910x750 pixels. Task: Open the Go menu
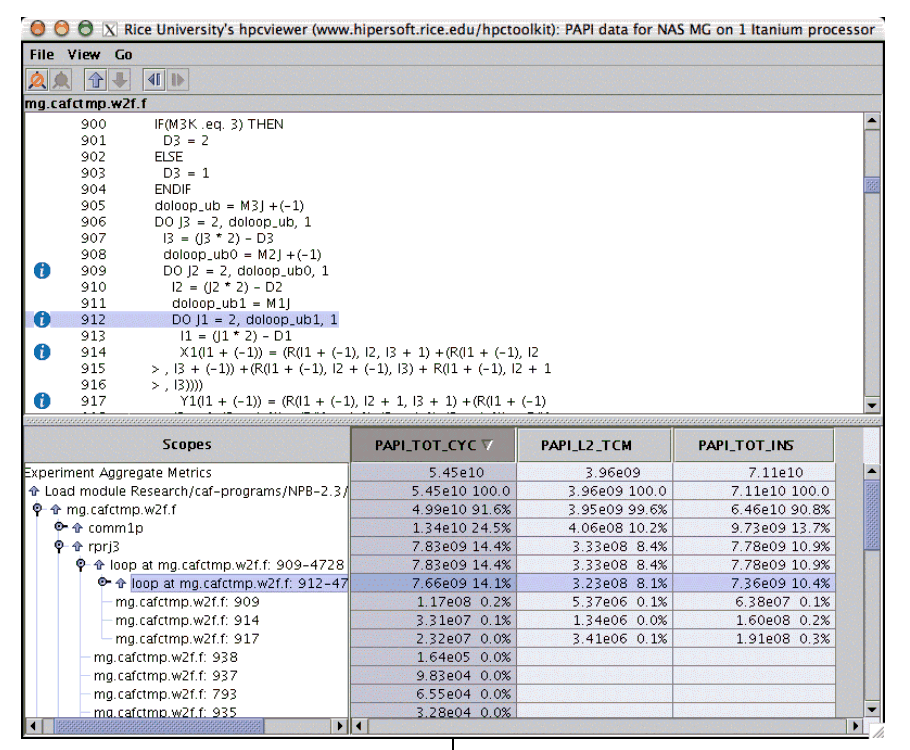[124, 54]
